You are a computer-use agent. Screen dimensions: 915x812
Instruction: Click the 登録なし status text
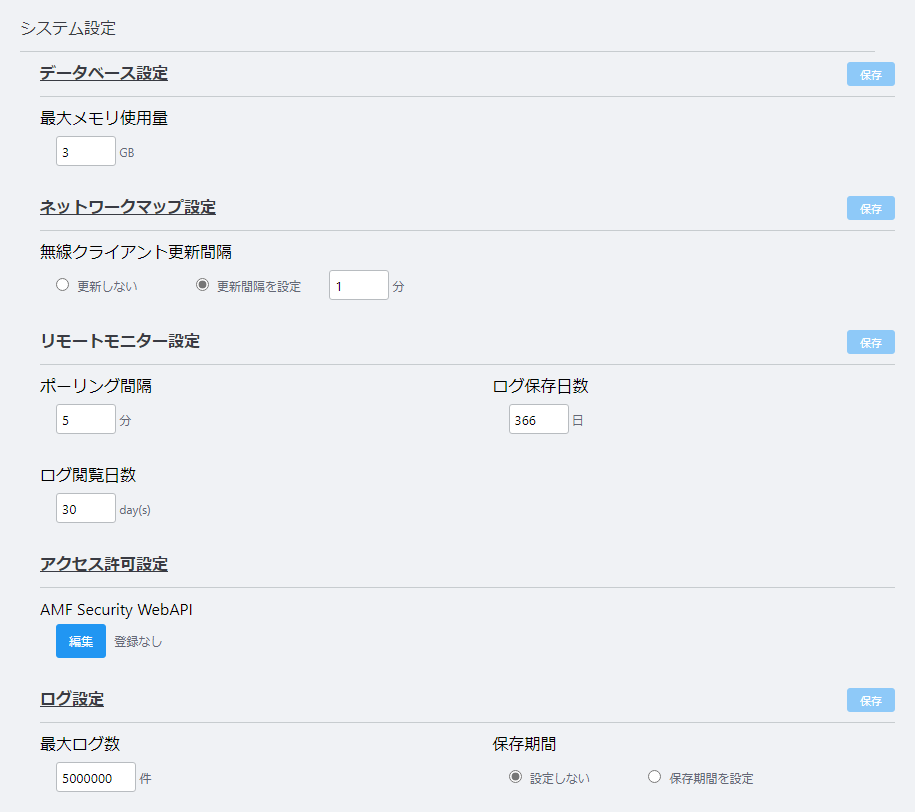tap(138, 642)
